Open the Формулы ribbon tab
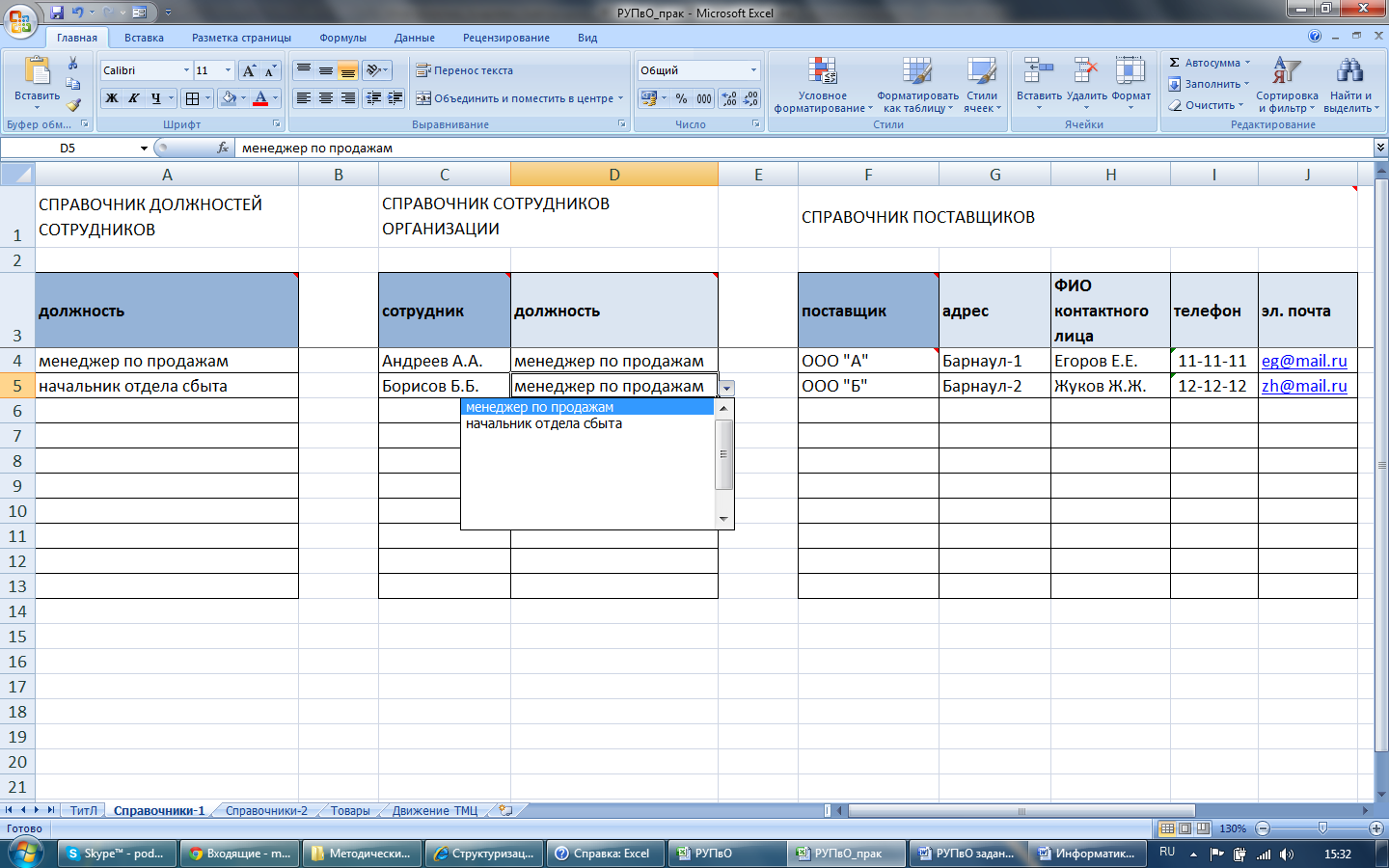Image resolution: width=1389 pixels, height=868 pixels. click(x=342, y=38)
